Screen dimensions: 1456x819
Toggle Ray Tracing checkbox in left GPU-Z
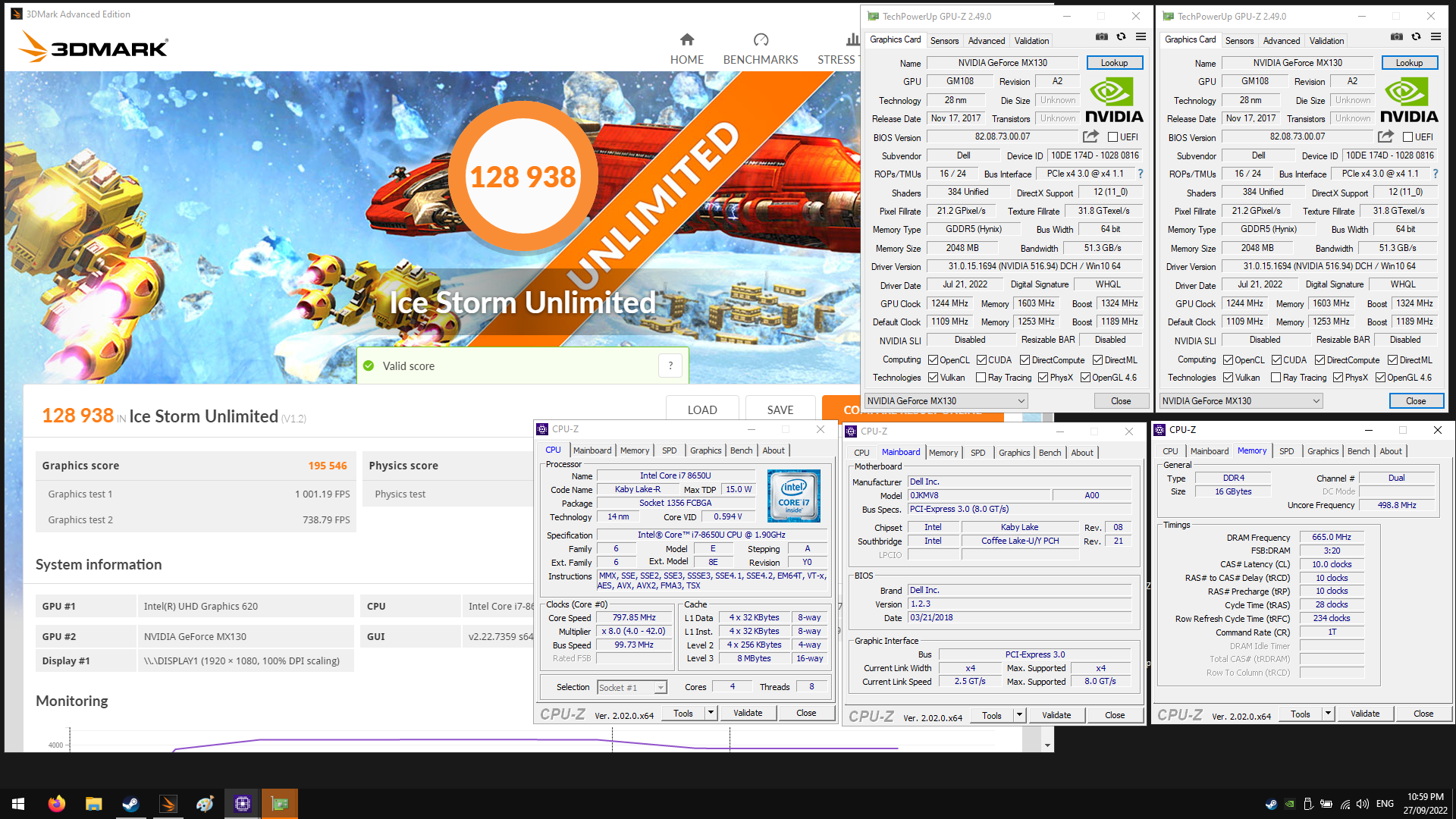981,378
